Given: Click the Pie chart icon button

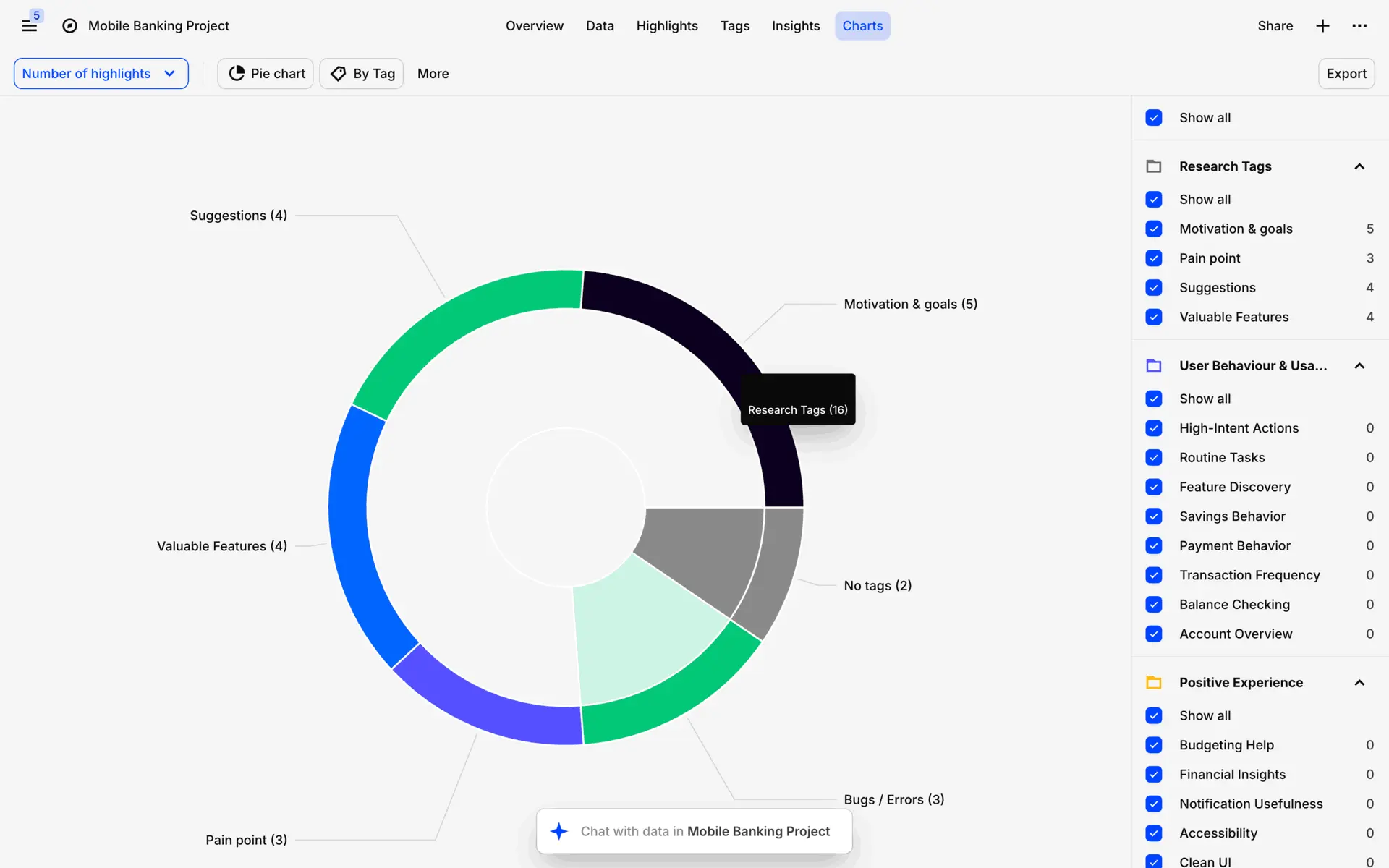Looking at the screenshot, I should (x=237, y=74).
